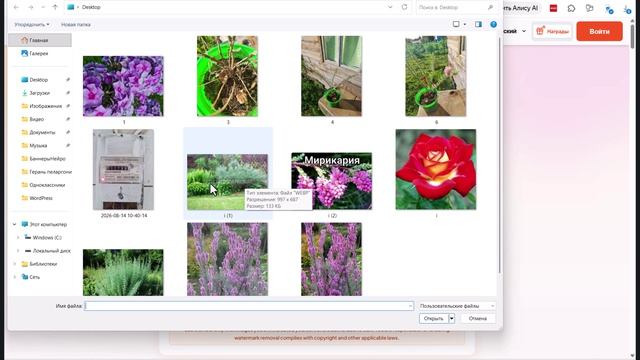Create folder with Новая папка
640x360 pixels.
[x=76, y=25]
